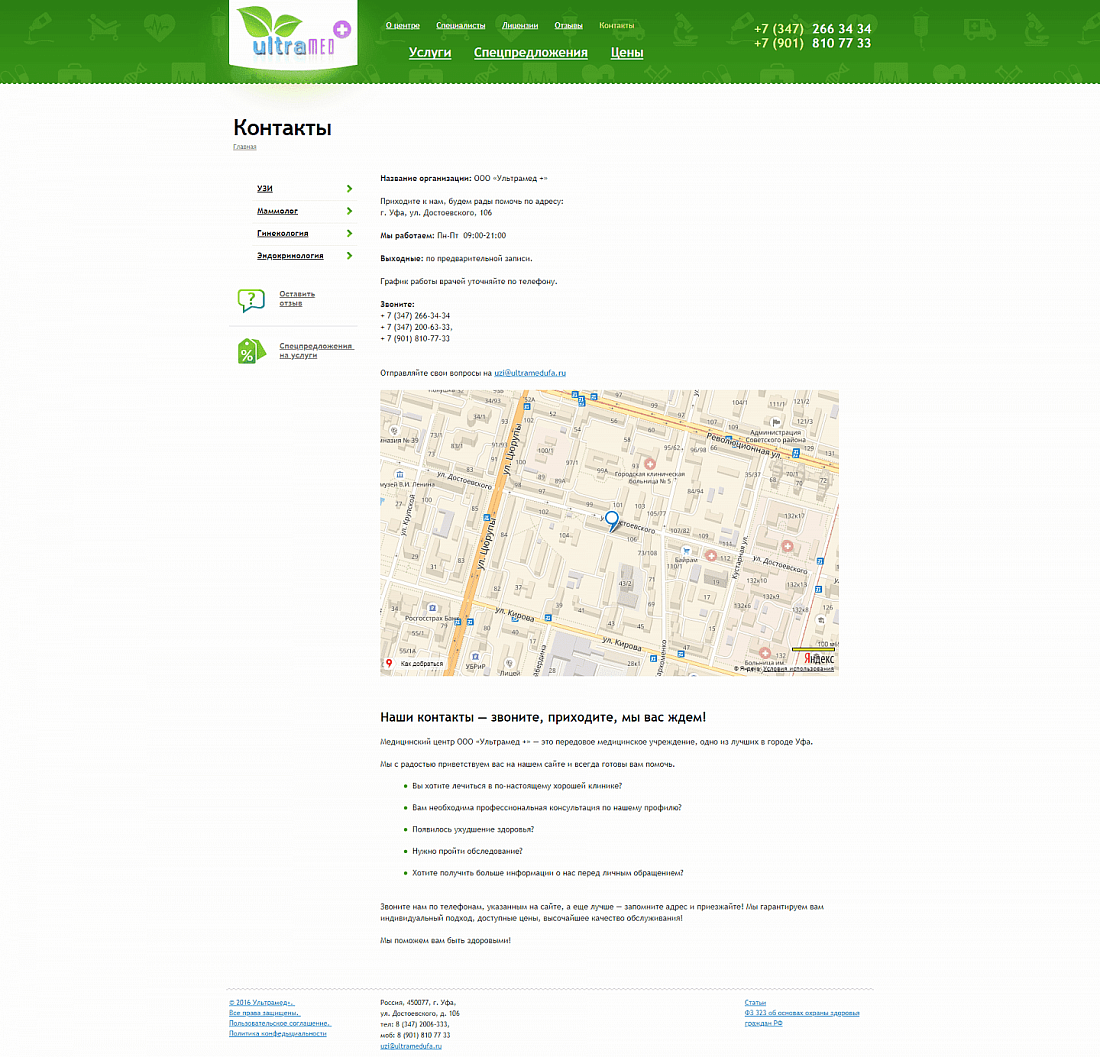Click the Яндекс logo on the map

(x=819, y=659)
